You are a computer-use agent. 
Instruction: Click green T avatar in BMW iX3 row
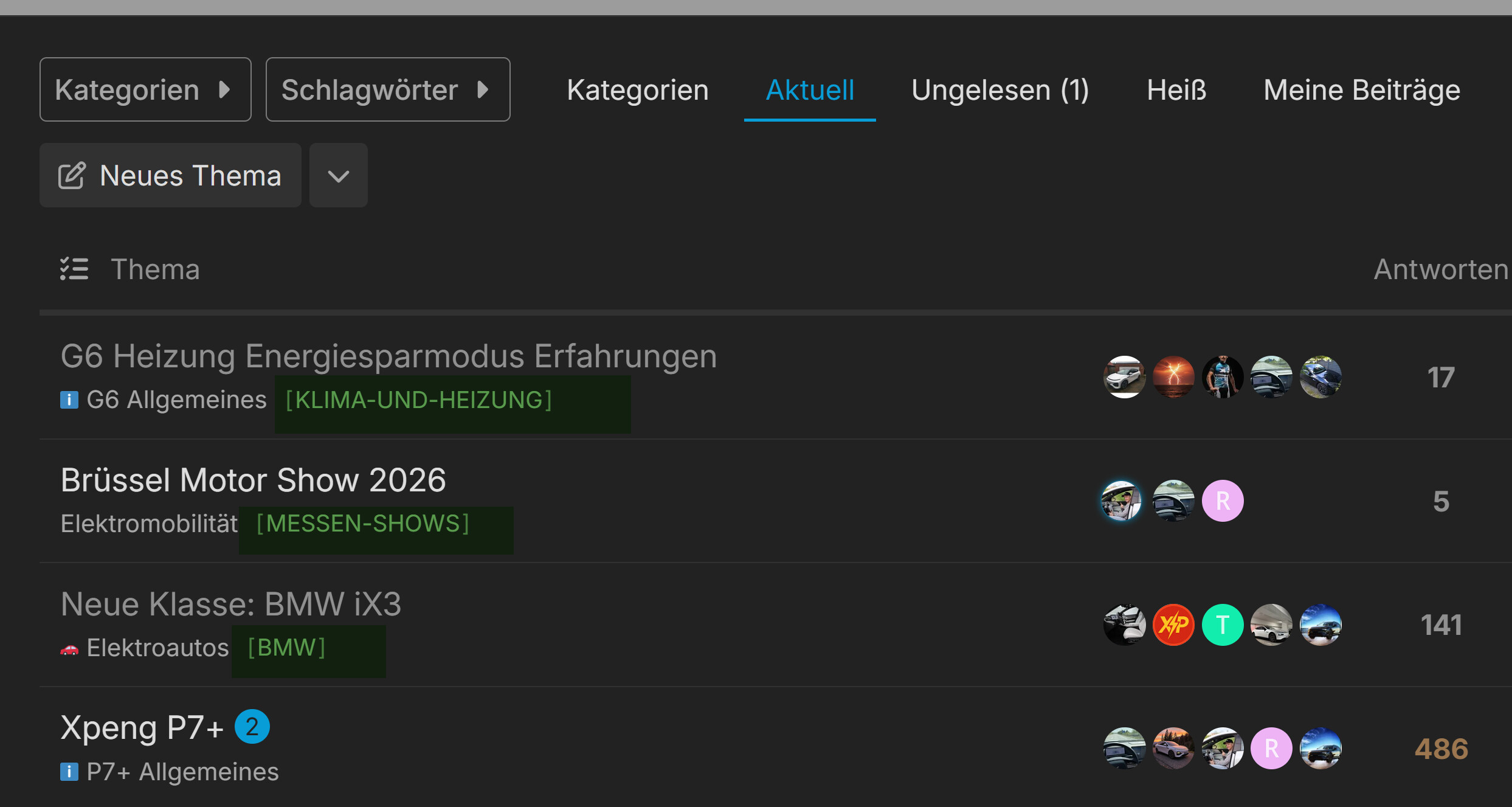point(1222,625)
